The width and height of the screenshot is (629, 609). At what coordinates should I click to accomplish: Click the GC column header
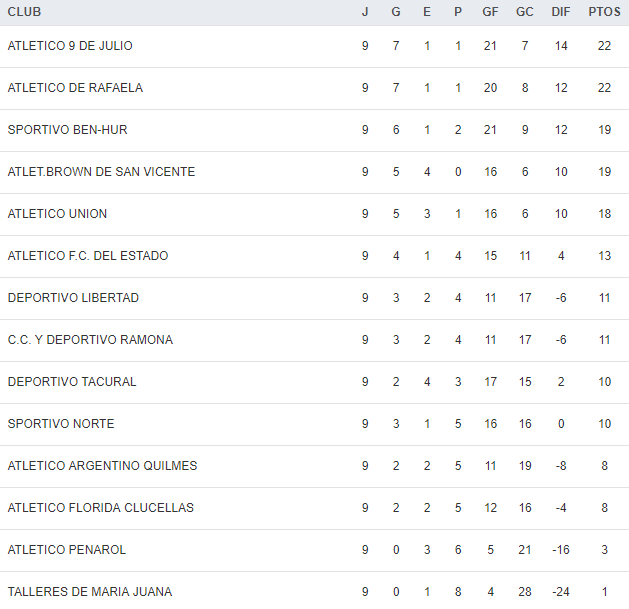(525, 12)
